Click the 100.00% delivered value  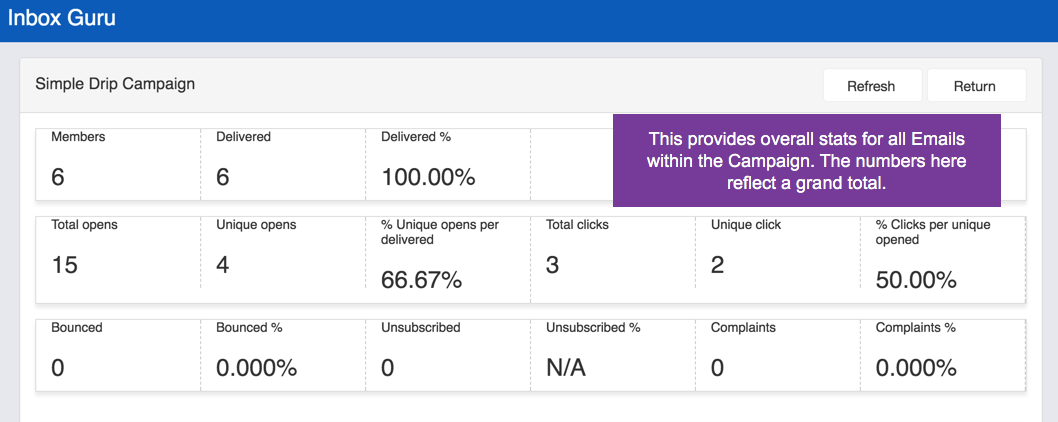(428, 177)
